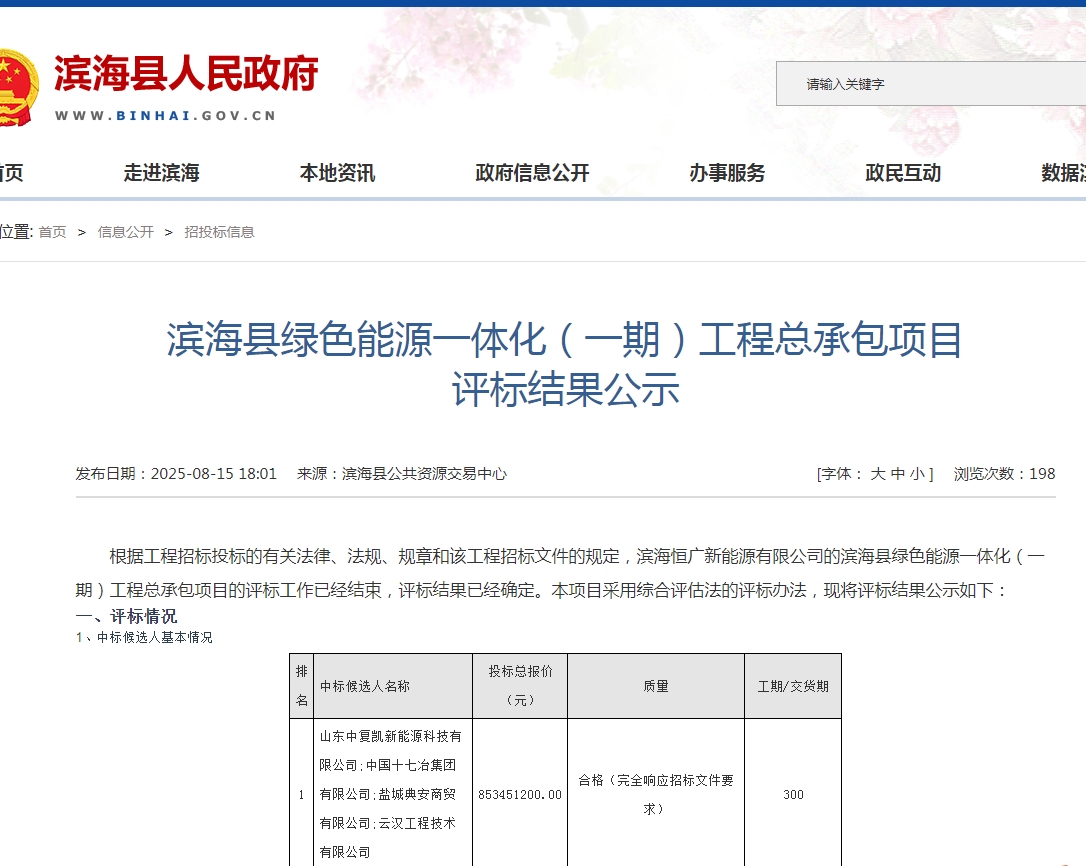Open the 政民互动 menu item

(903, 173)
